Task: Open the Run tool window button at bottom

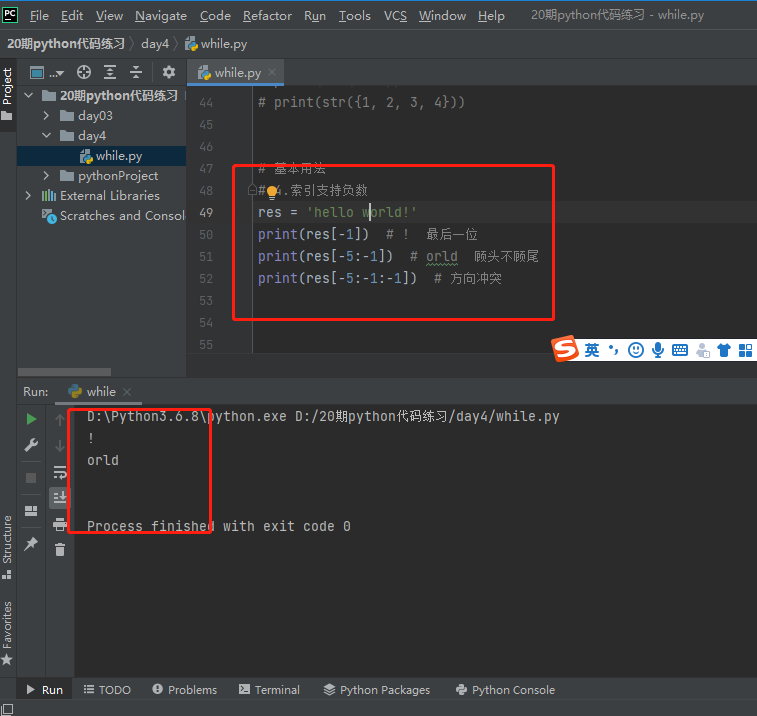Action: coord(44,689)
